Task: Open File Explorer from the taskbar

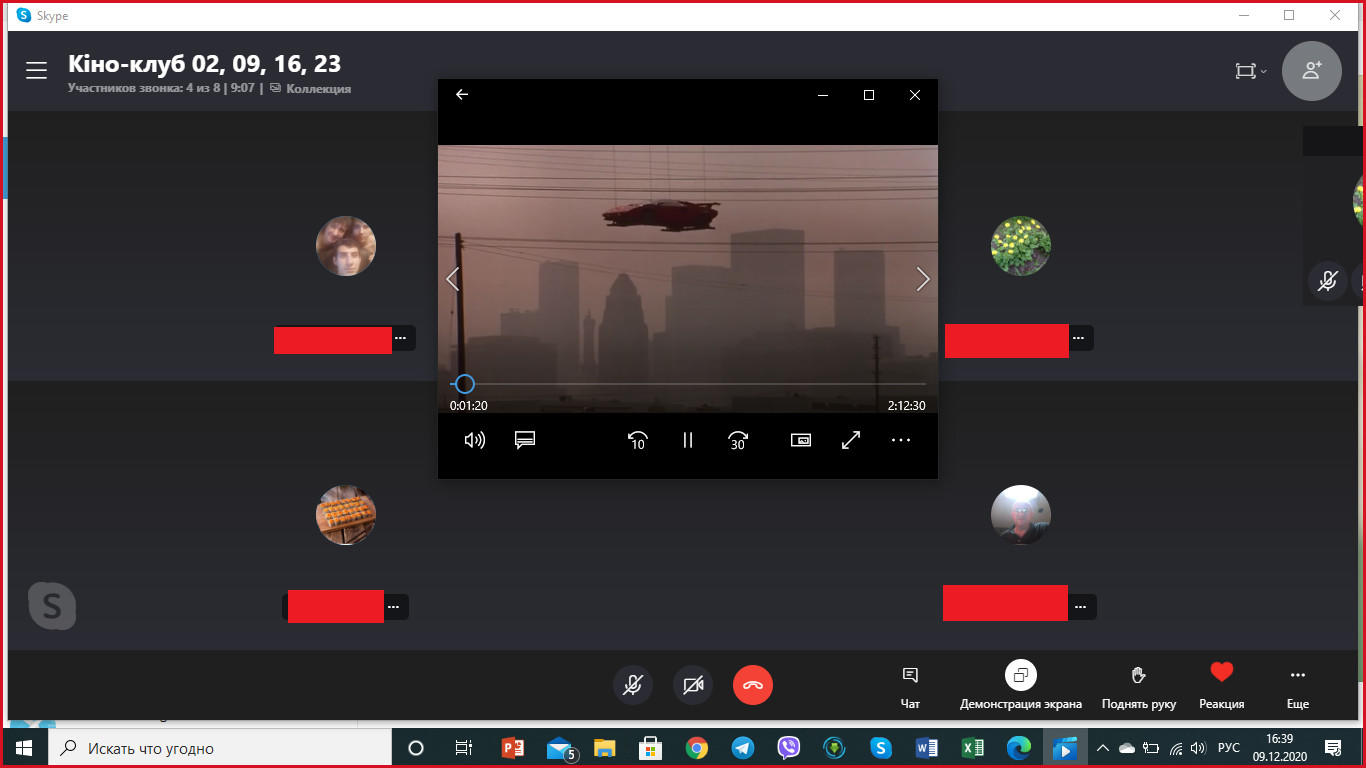Action: (x=605, y=748)
